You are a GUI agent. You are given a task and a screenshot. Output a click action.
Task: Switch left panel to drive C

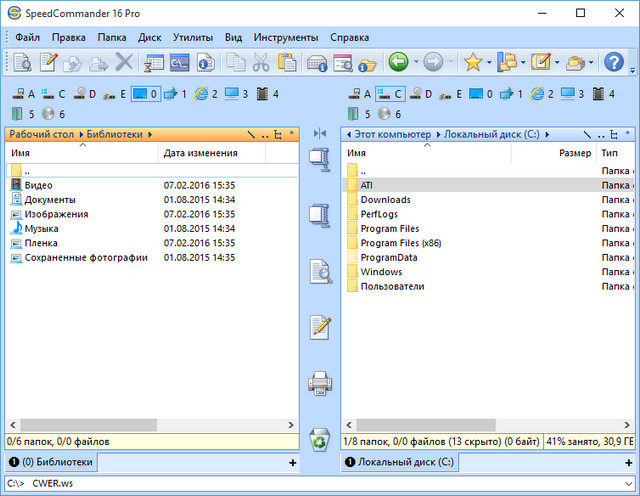(x=54, y=94)
